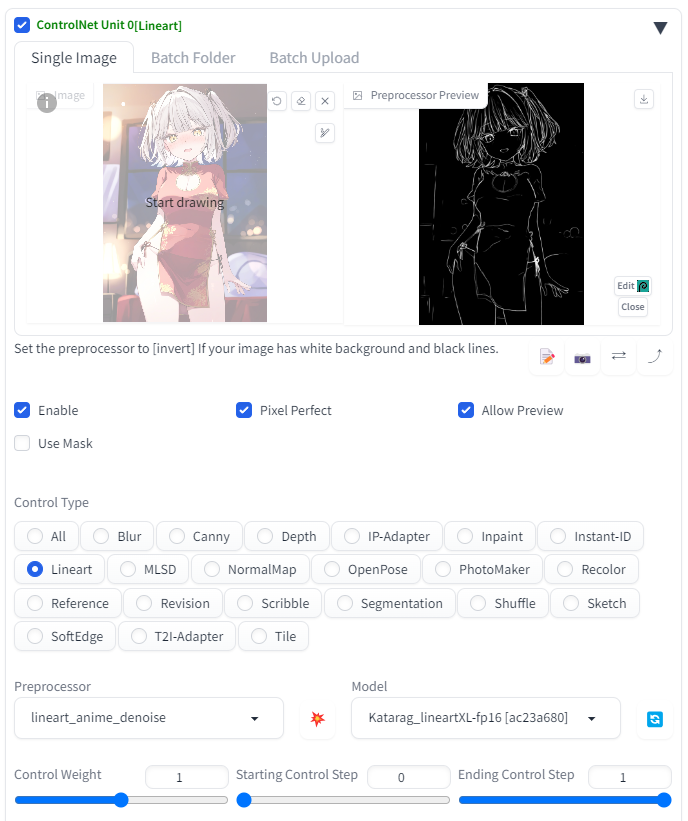The image size is (688, 821).
Task: Download the preprocessor preview image
Action: tap(644, 99)
